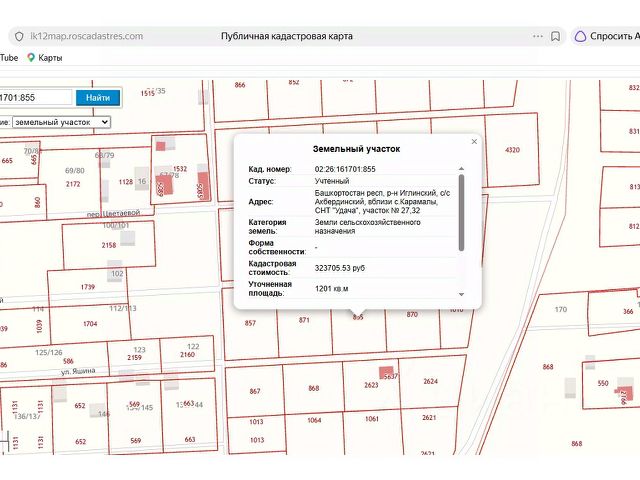Bookmark this page with the bookmark icon
Viewport: 640px width, 480px height.
(555, 36)
